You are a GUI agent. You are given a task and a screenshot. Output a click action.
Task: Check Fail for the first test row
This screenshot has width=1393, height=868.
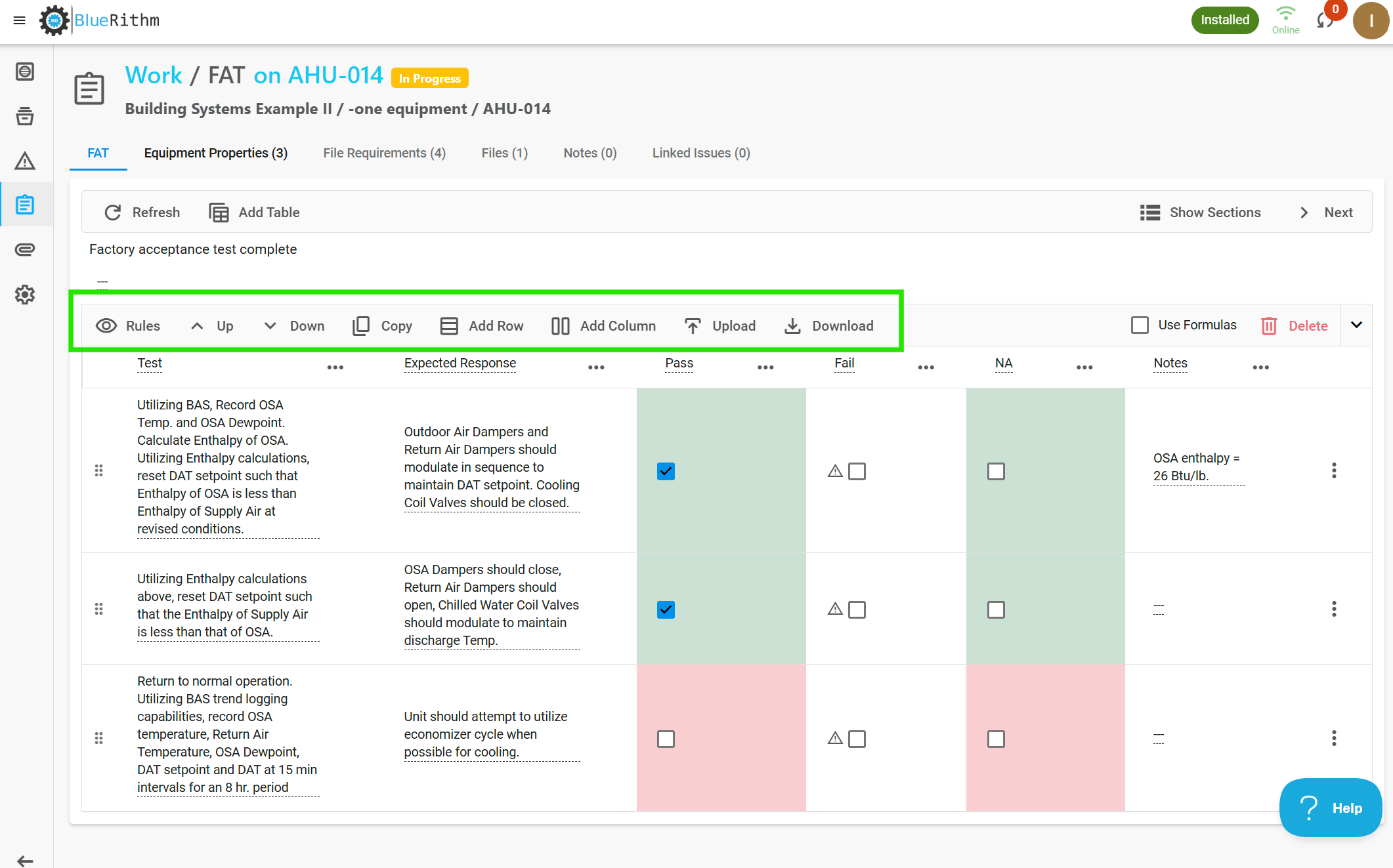pyautogui.click(x=857, y=472)
